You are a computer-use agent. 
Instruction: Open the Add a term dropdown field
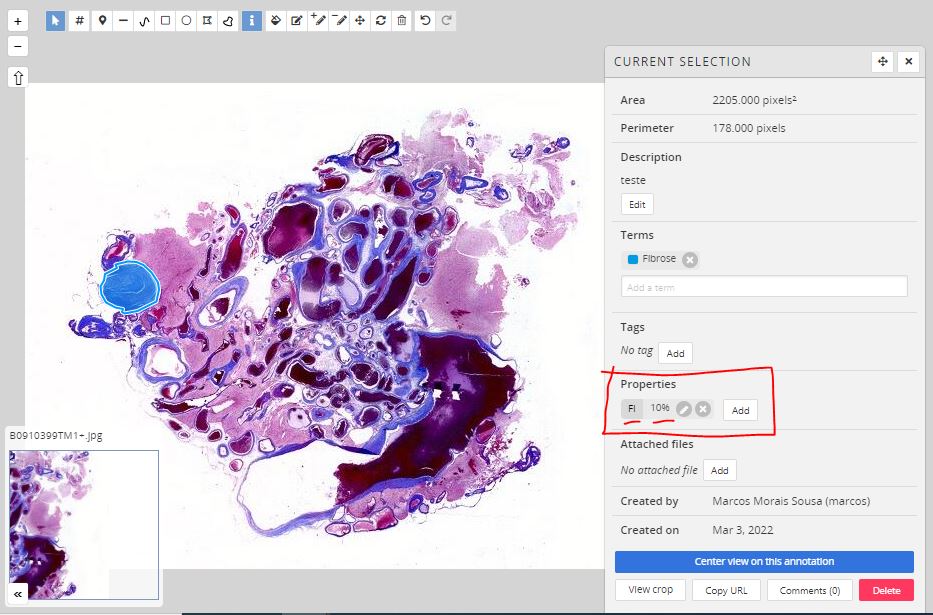763,286
